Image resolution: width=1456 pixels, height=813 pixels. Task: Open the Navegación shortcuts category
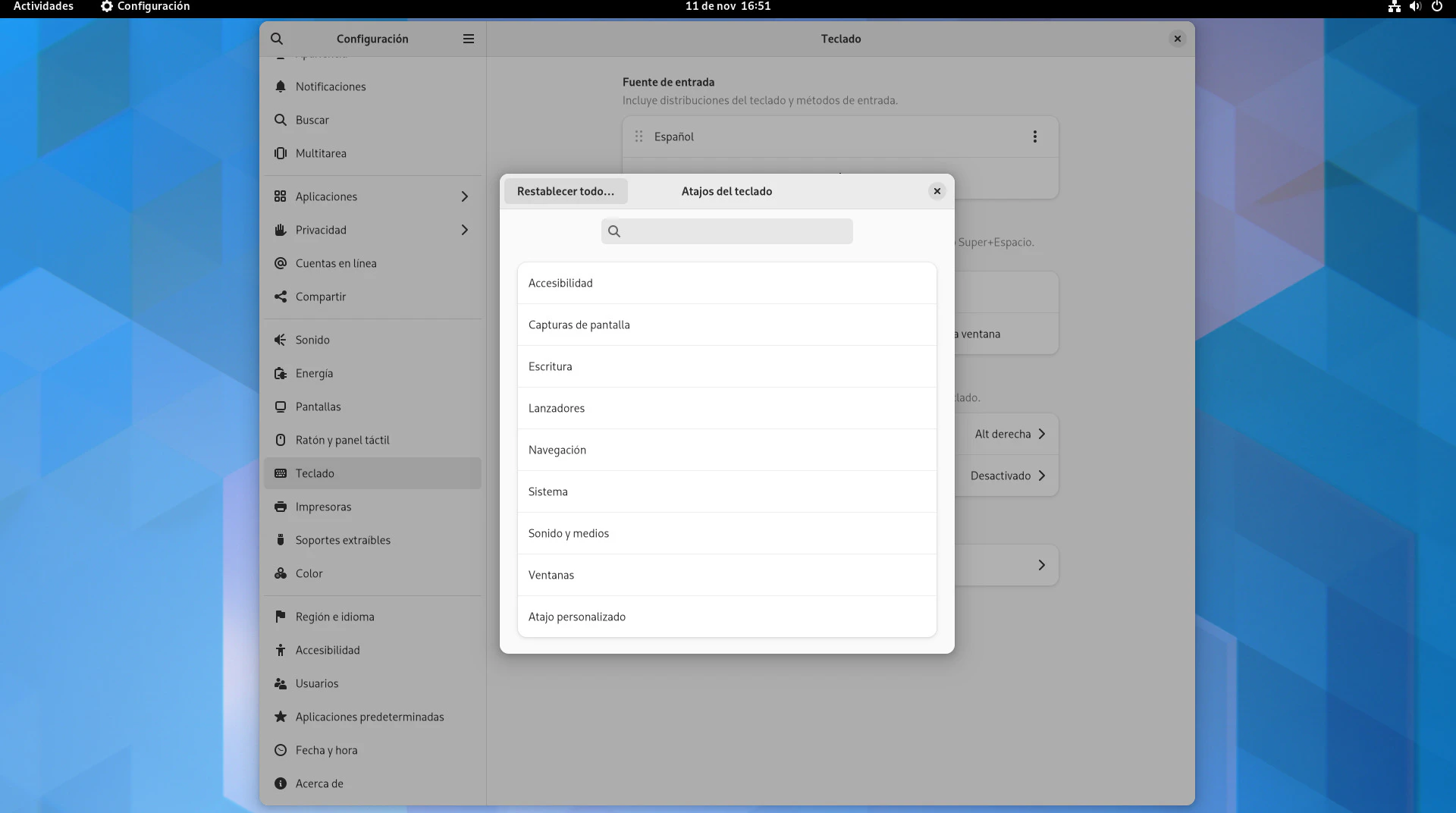(726, 450)
